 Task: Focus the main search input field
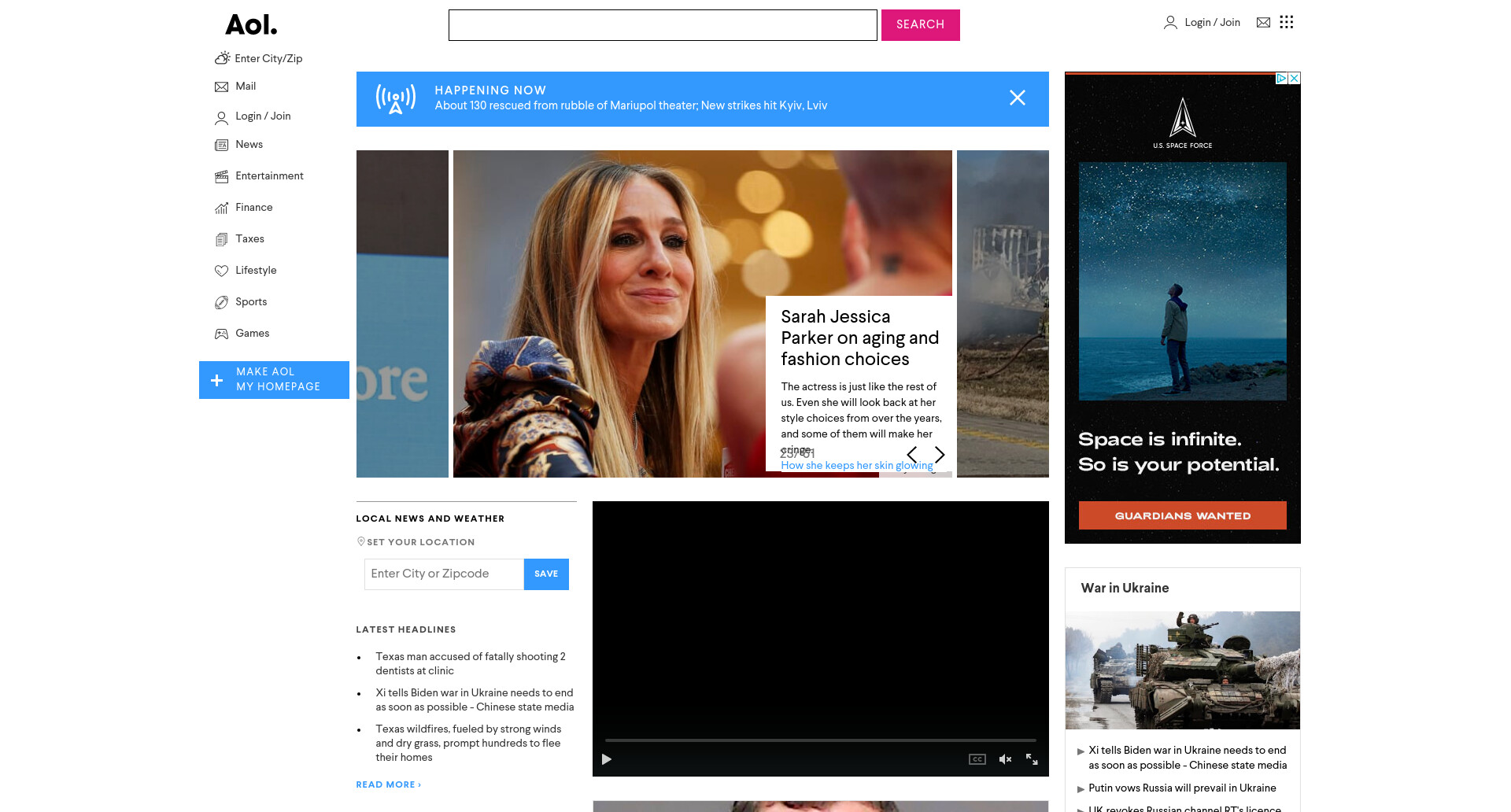point(663,25)
